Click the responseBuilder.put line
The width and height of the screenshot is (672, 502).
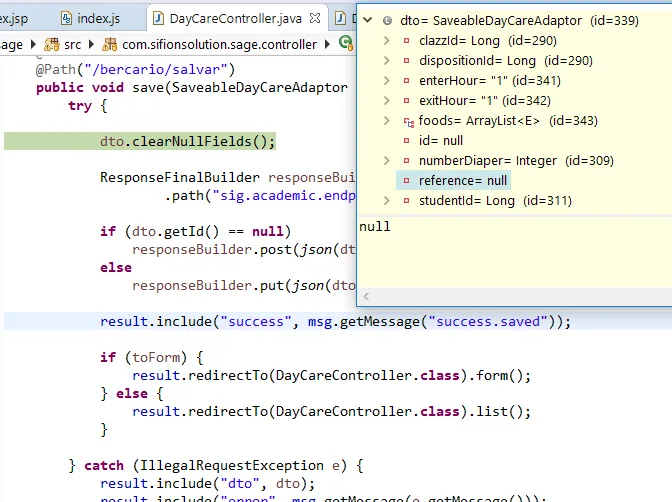(x=243, y=286)
